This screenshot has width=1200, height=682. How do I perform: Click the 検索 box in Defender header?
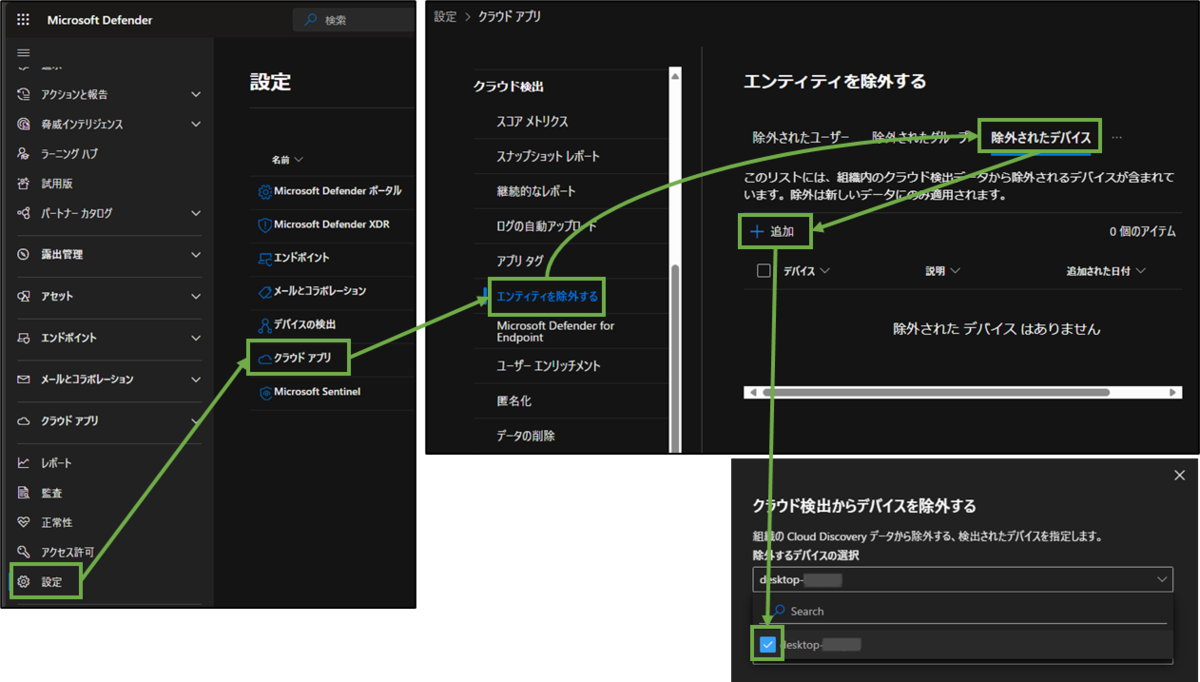[x=353, y=20]
